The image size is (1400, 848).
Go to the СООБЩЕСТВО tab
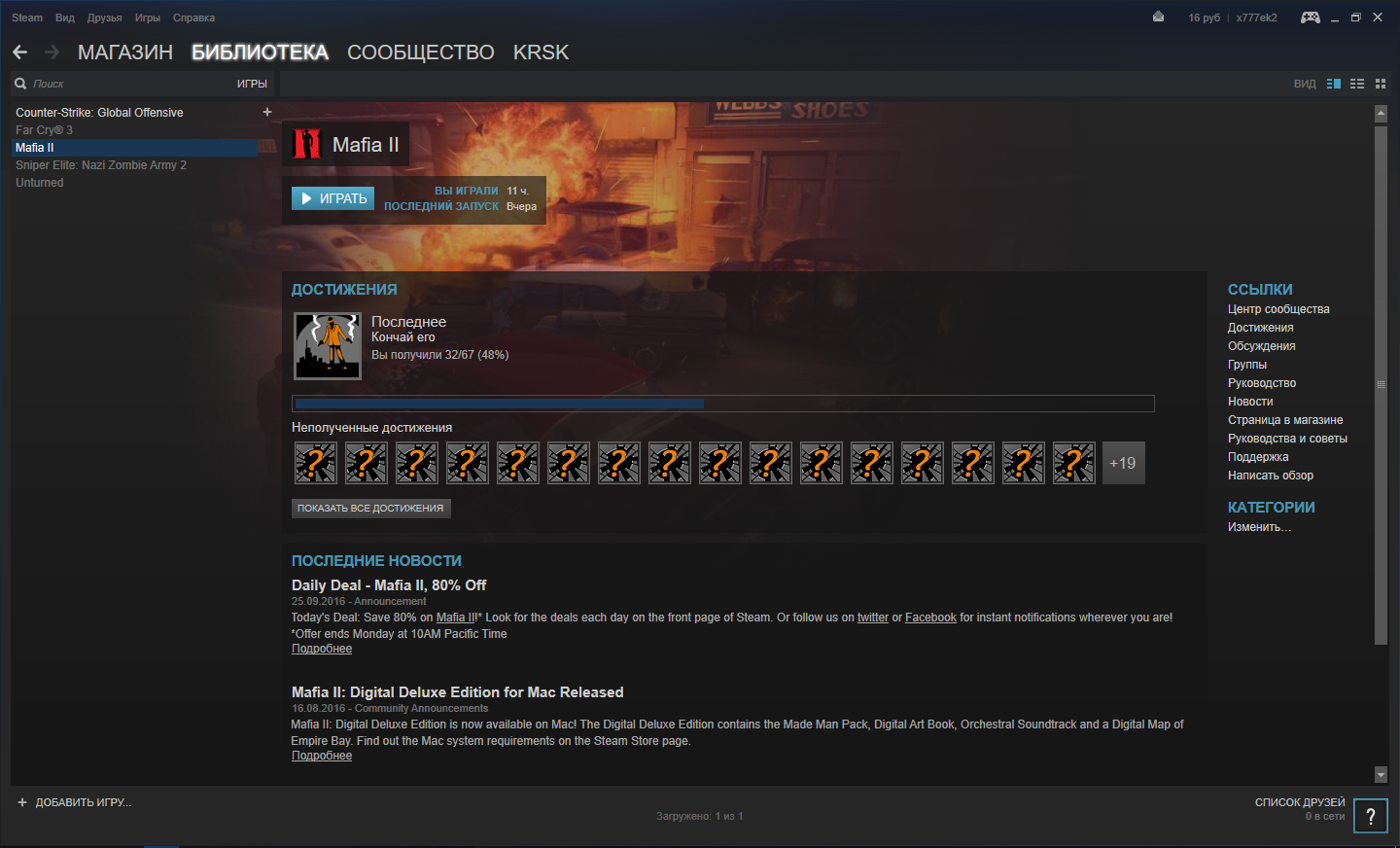click(421, 53)
